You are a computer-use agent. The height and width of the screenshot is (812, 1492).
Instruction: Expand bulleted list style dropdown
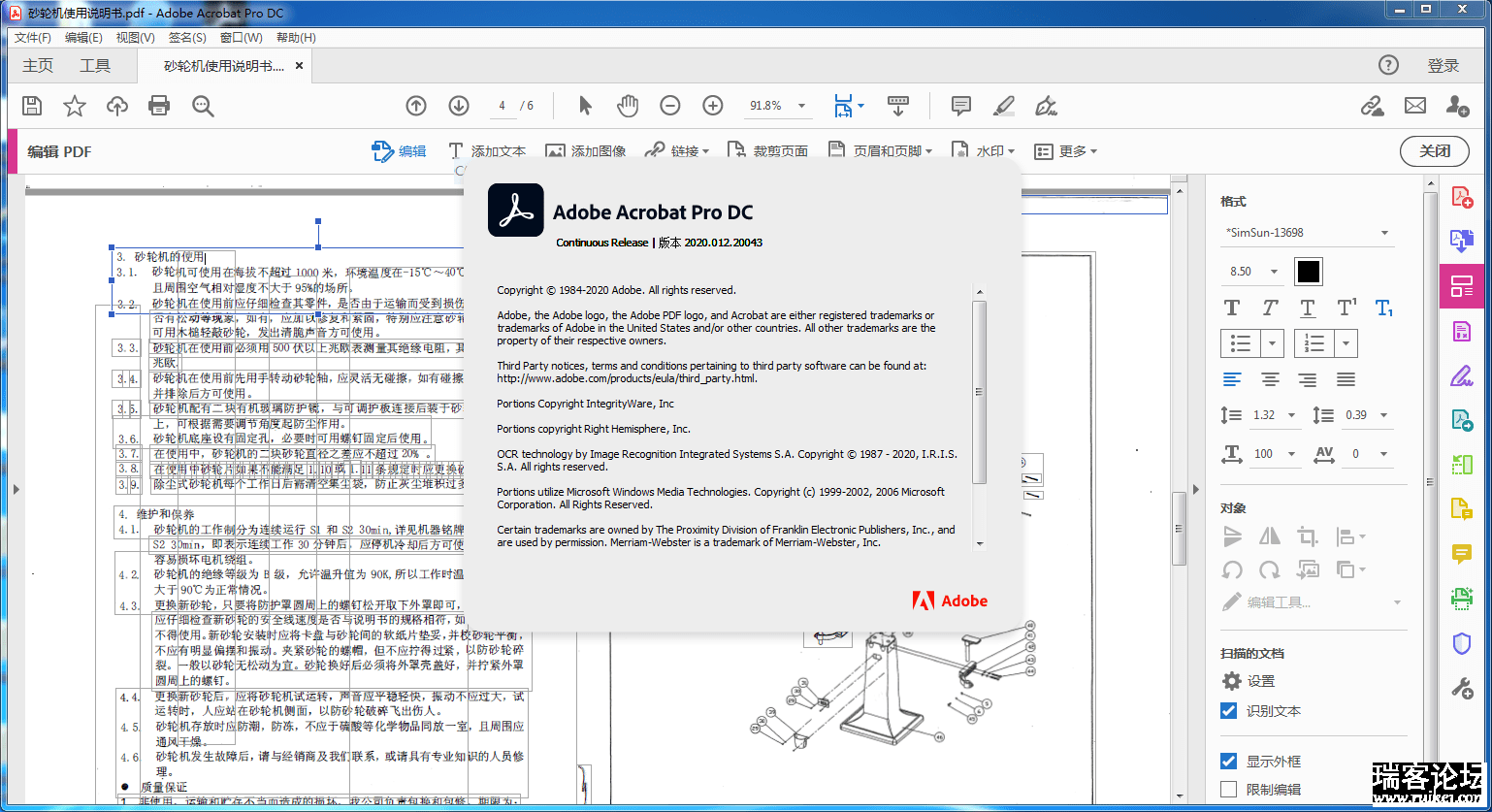[x=1273, y=343]
